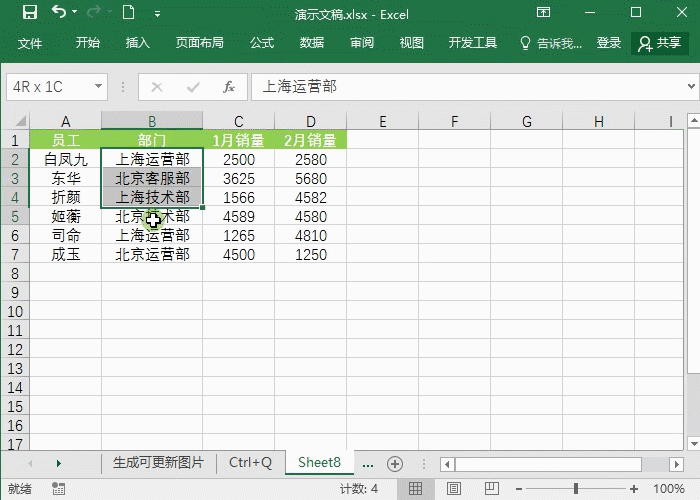This screenshot has height=500, width=700.
Task: Select column A header
Action: point(66,121)
